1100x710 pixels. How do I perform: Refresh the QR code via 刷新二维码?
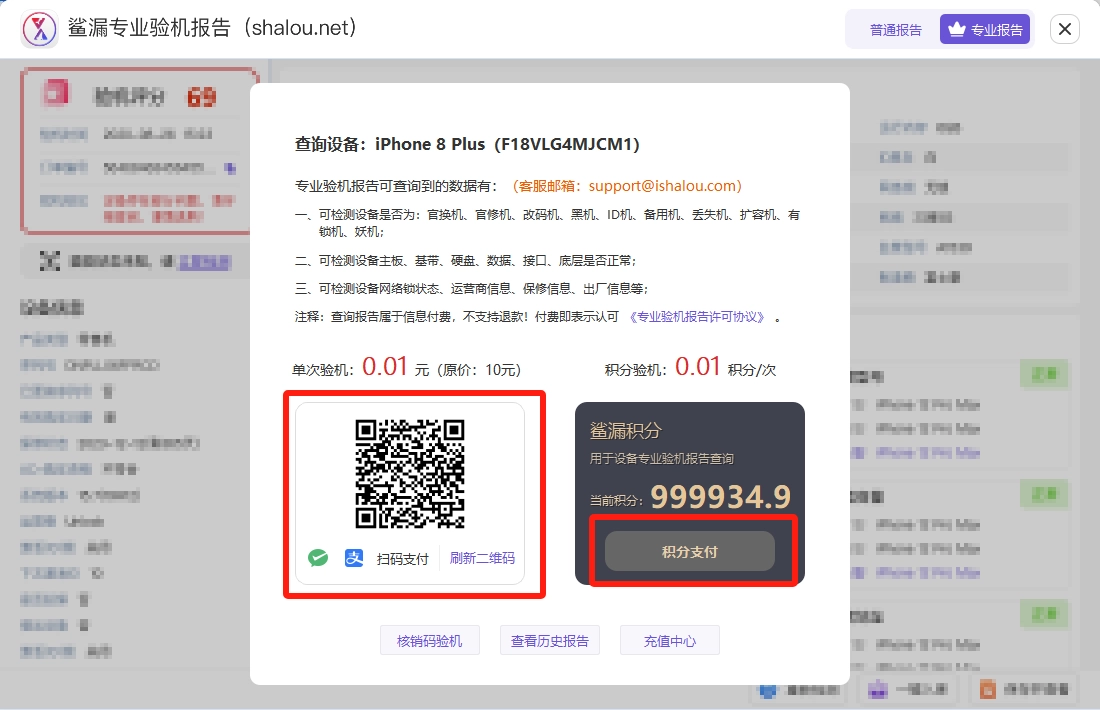[x=482, y=559]
